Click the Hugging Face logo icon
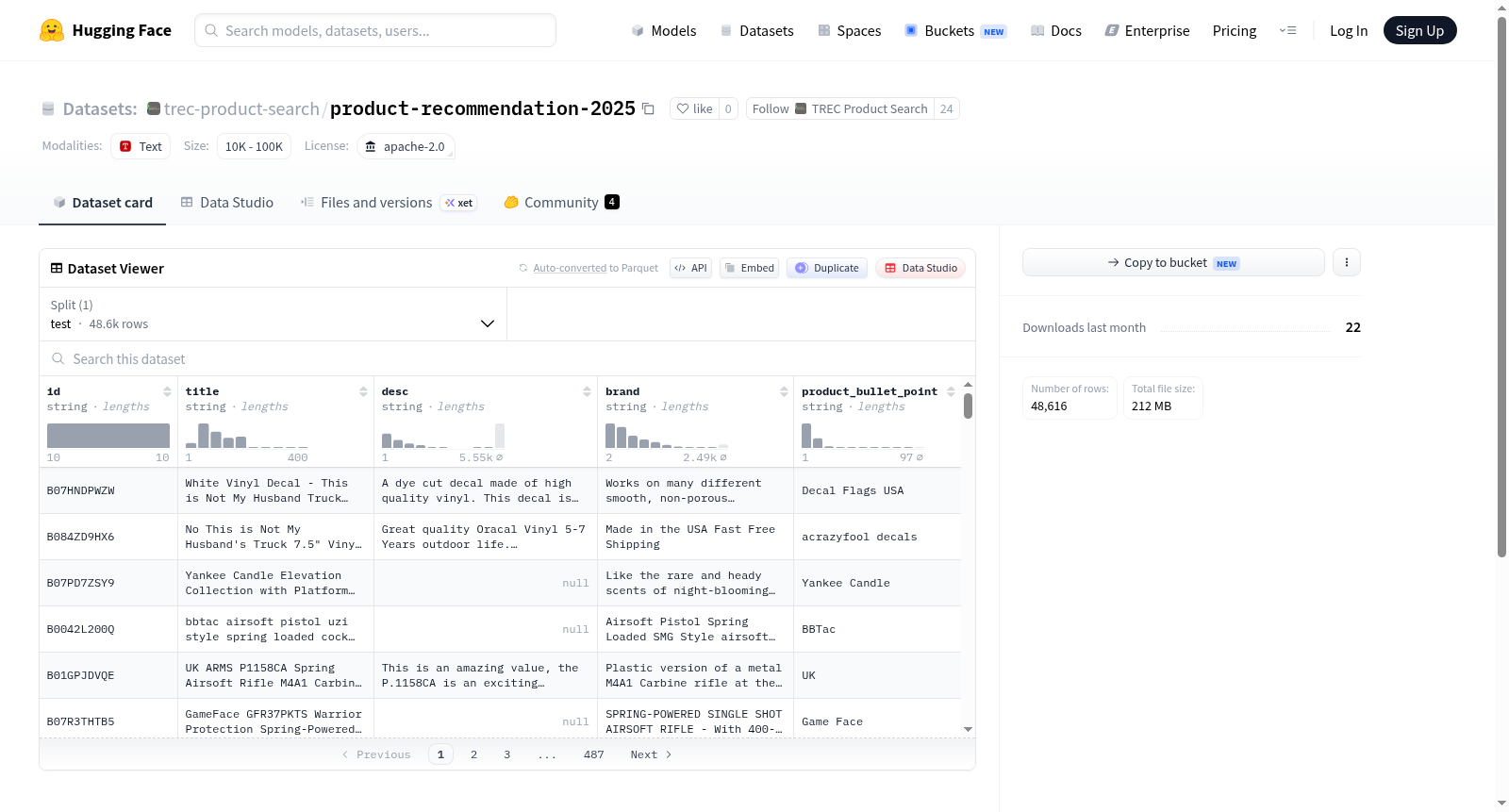Screen dimensions: 1509x812 (52, 30)
